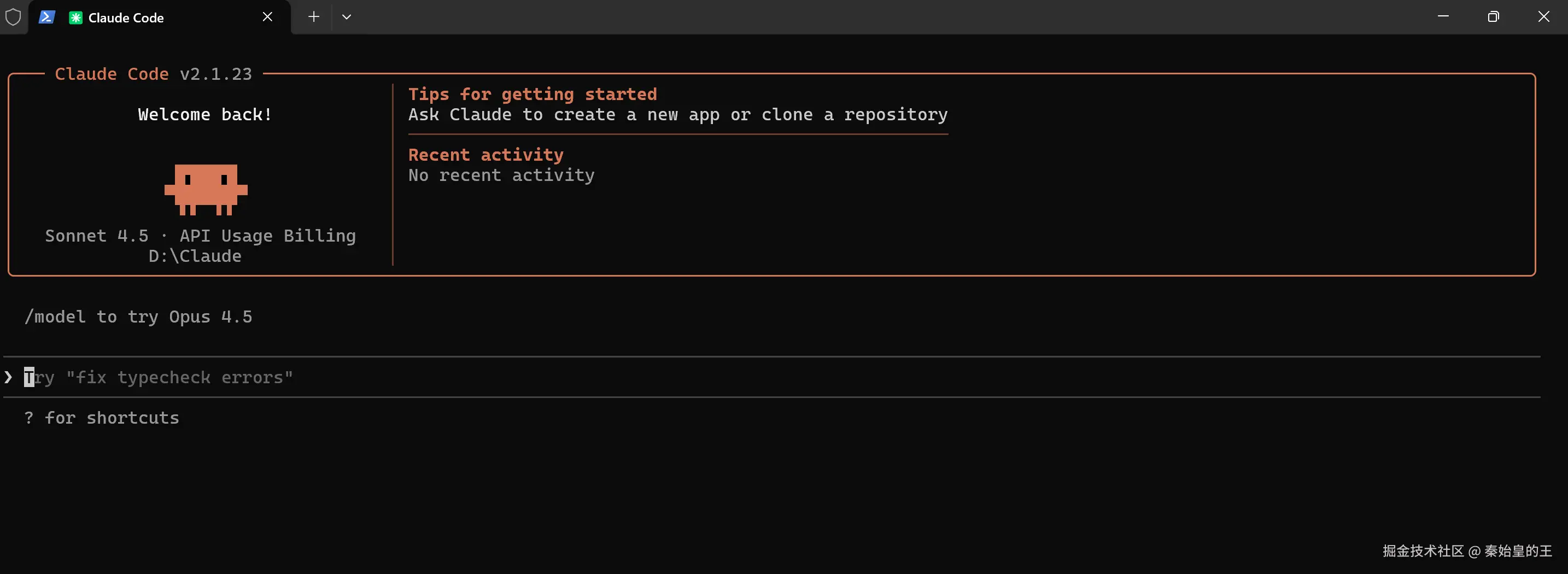Open a new terminal tab with plus
The height and width of the screenshot is (574, 1568).
point(313,17)
